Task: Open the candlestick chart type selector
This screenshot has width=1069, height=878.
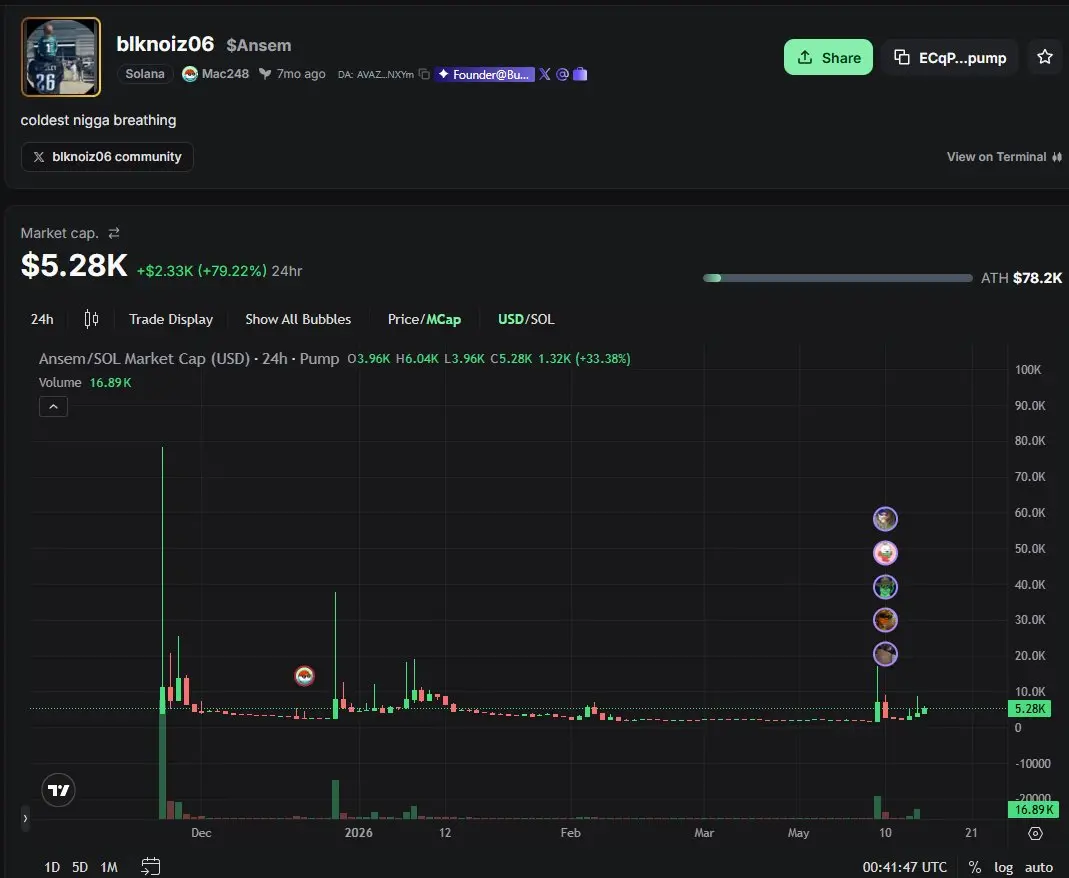Action: point(91,319)
